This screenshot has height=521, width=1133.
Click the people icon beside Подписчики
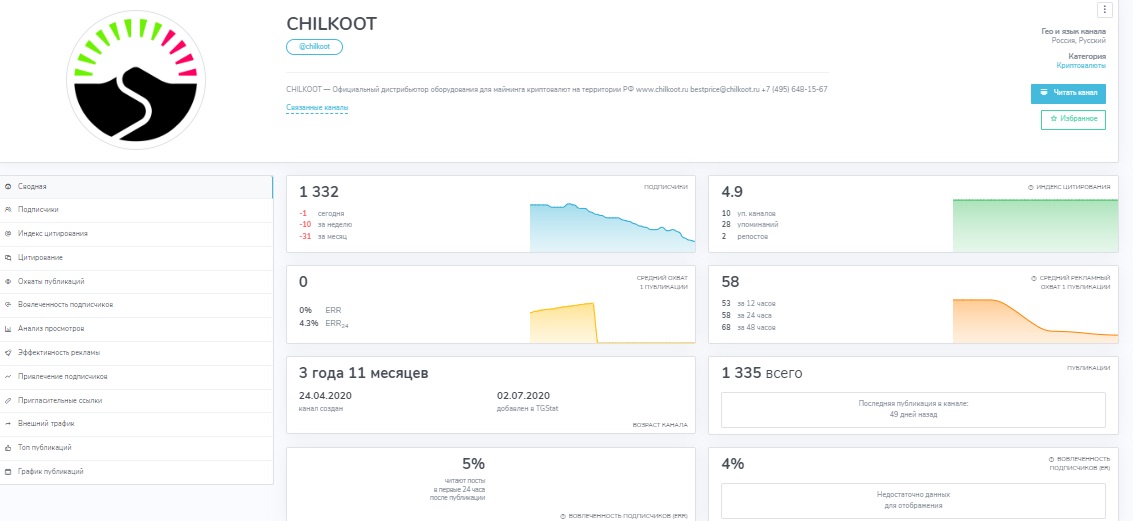tap(7, 210)
